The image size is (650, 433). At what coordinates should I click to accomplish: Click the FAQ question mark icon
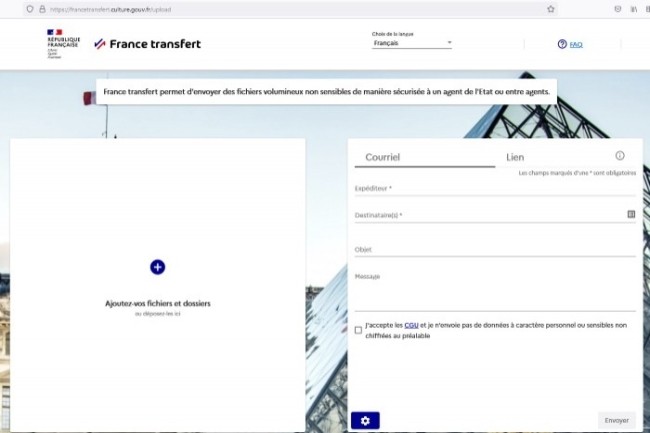point(562,44)
